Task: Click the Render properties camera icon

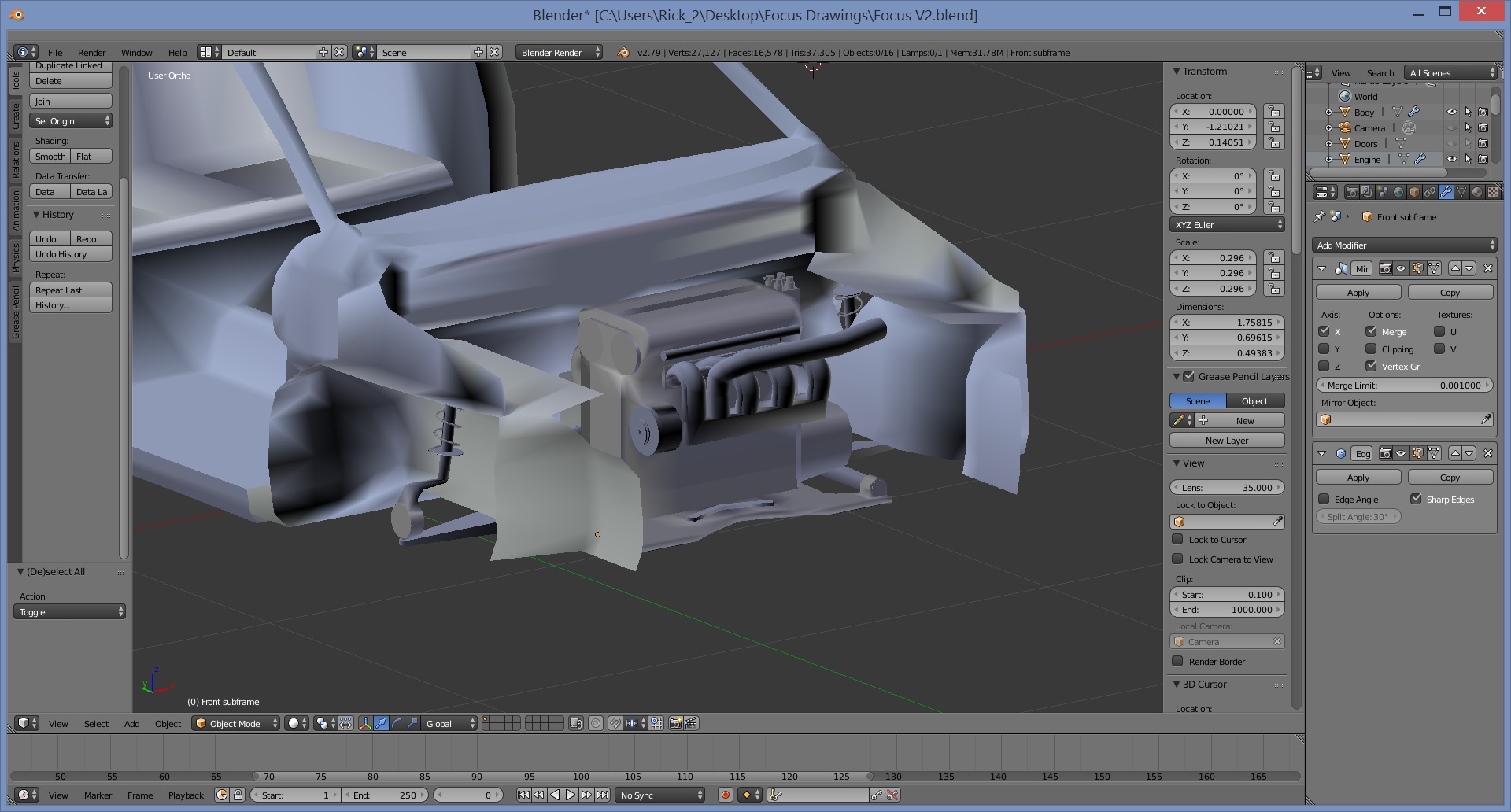Action: click(1351, 192)
